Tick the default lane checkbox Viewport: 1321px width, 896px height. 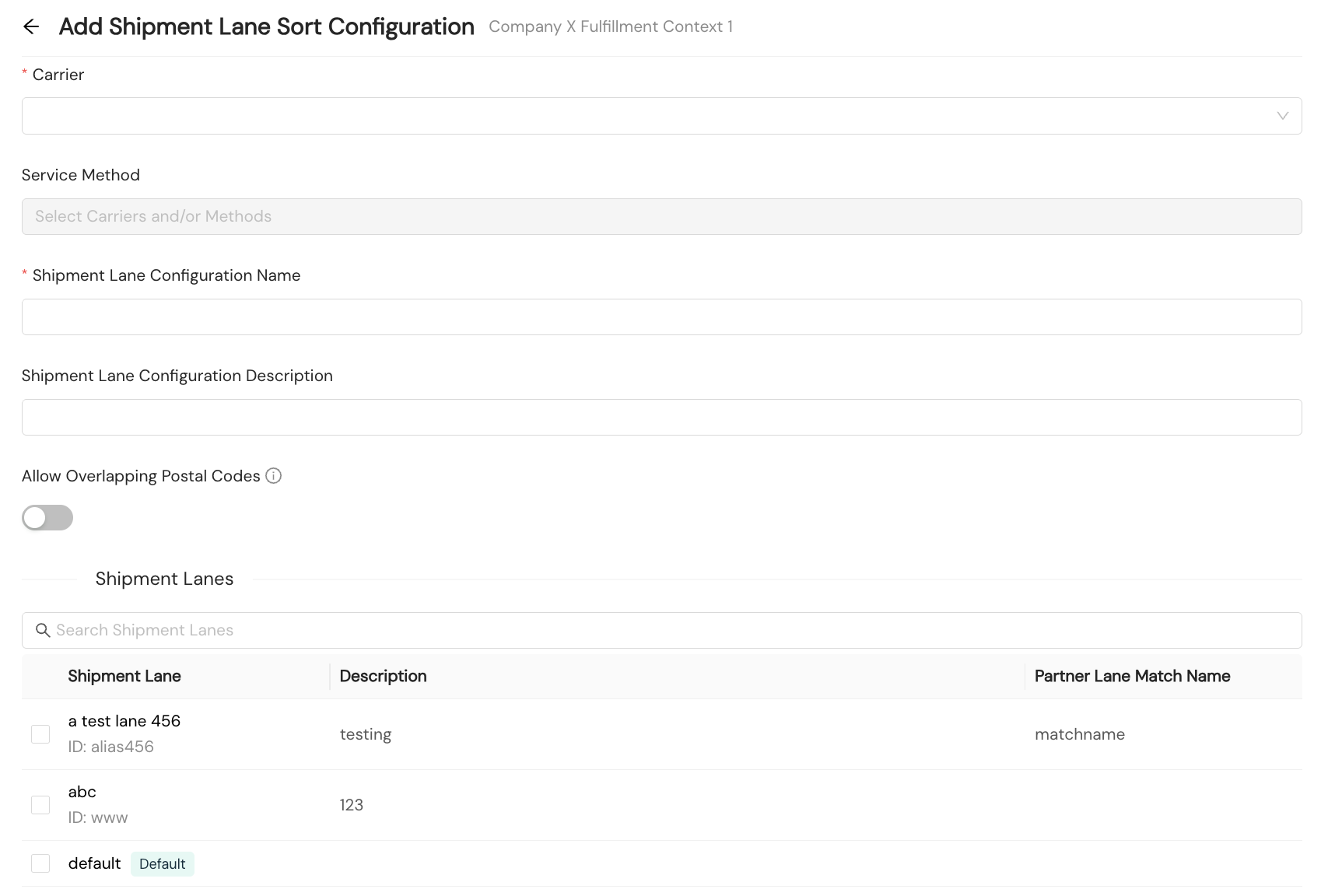click(40, 863)
